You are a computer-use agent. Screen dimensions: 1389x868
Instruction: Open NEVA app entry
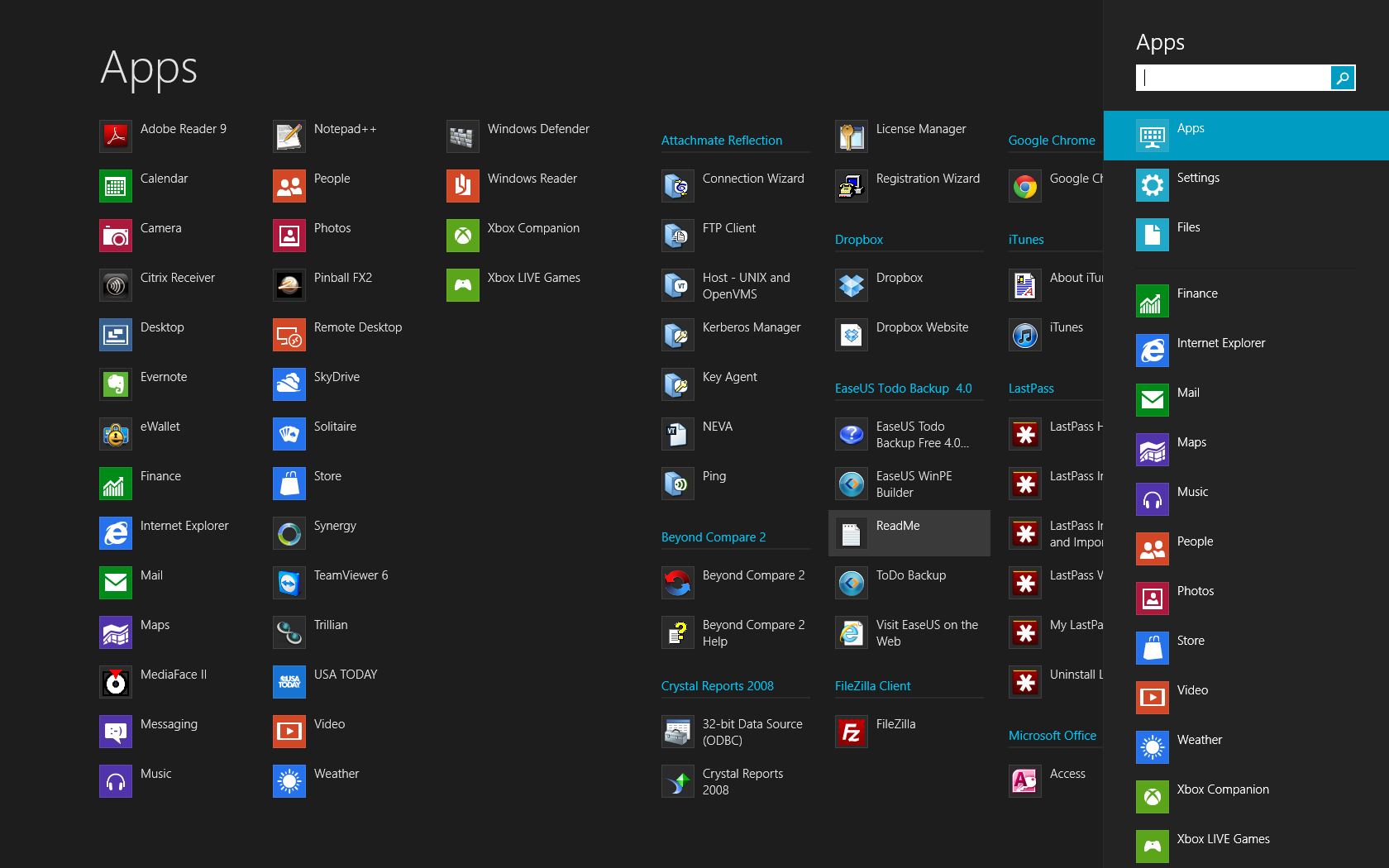click(736, 434)
